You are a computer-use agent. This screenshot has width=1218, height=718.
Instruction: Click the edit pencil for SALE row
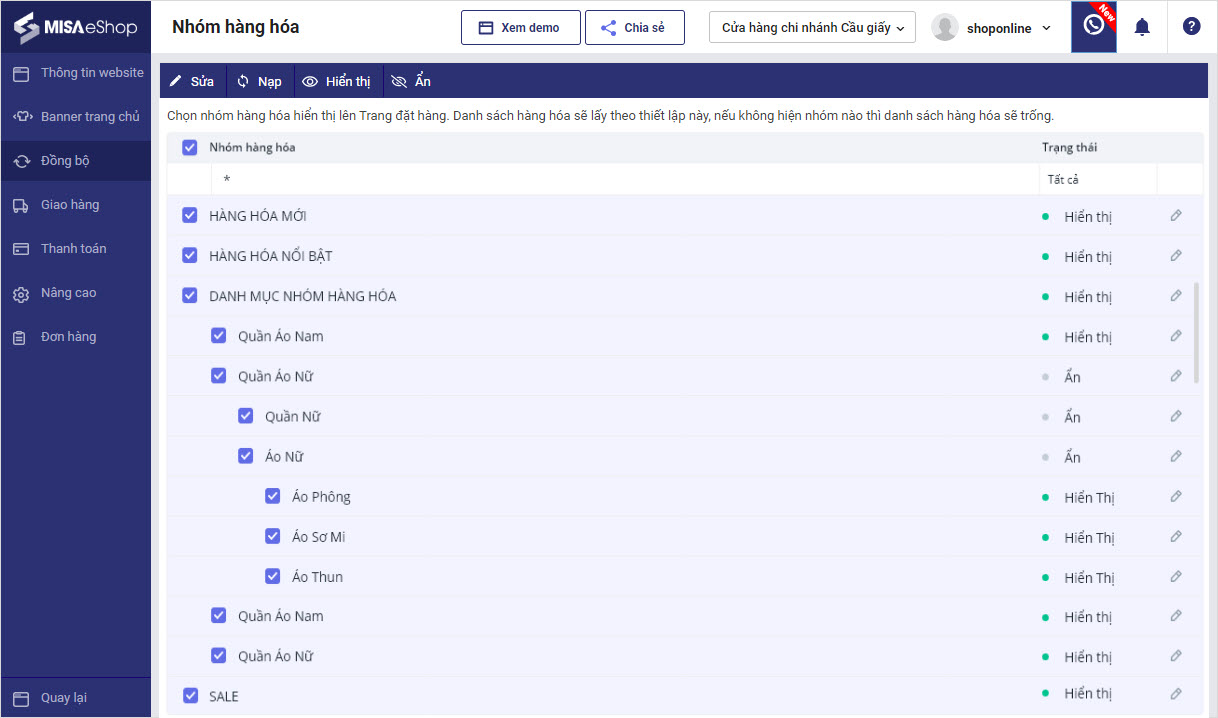click(1176, 694)
